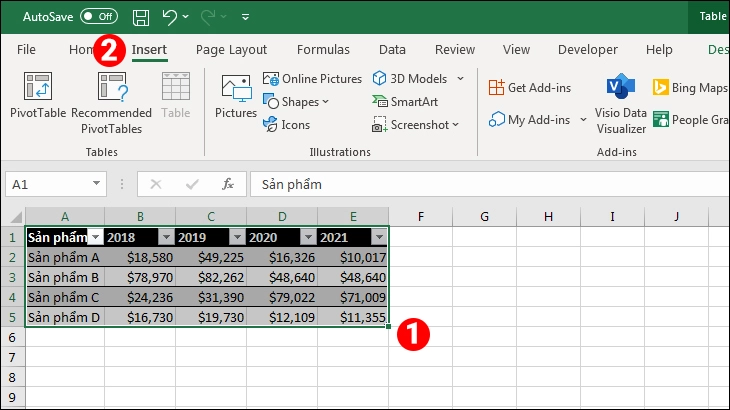Click the Insert Function fx button
The height and width of the screenshot is (410, 730).
[228, 184]
